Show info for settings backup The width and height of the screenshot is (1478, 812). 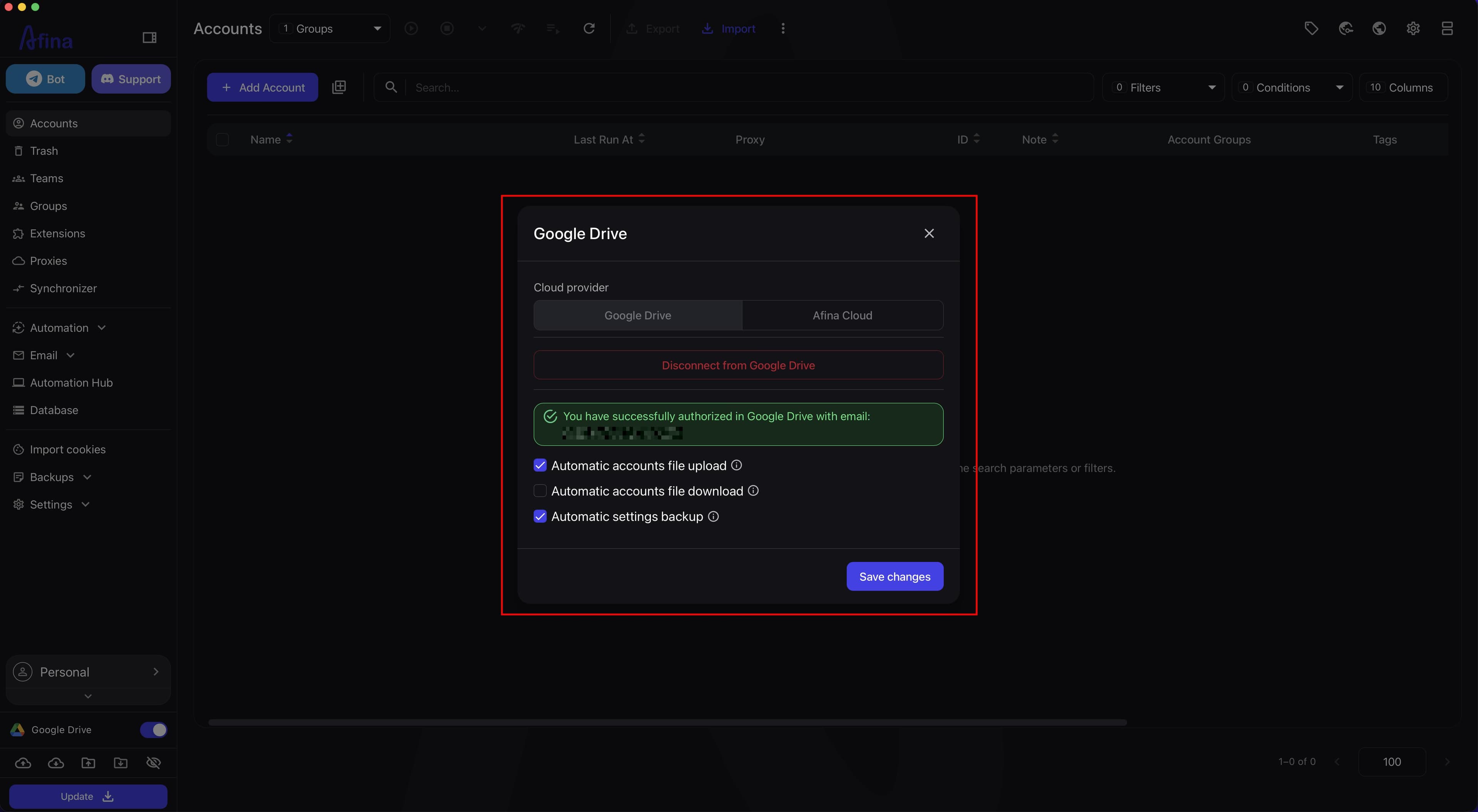point(713,516)
